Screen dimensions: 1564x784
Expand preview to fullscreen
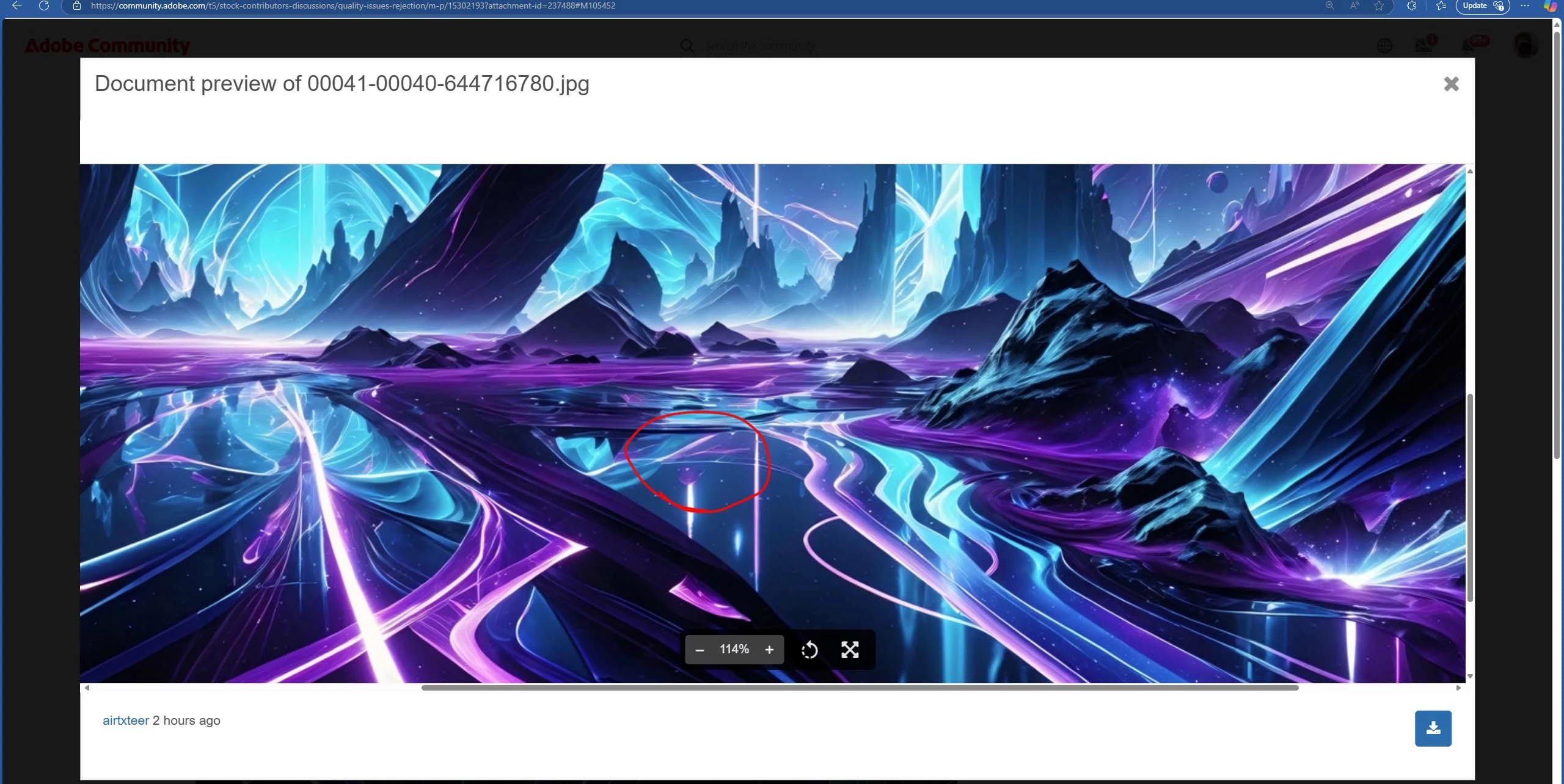tap(850, 650)
